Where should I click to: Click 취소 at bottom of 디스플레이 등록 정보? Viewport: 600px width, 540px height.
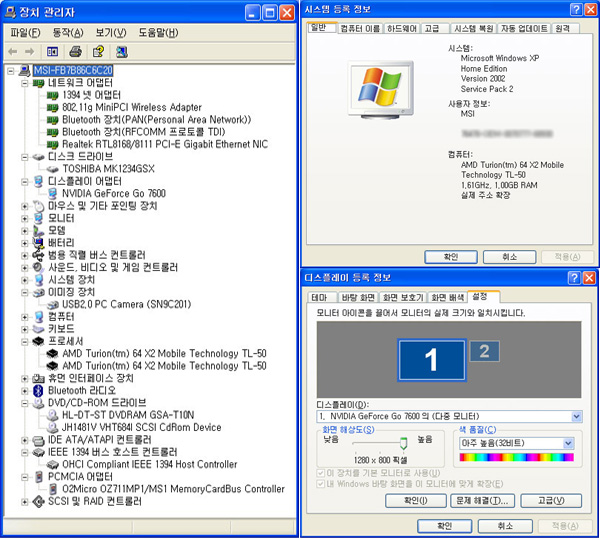(505, 526)
